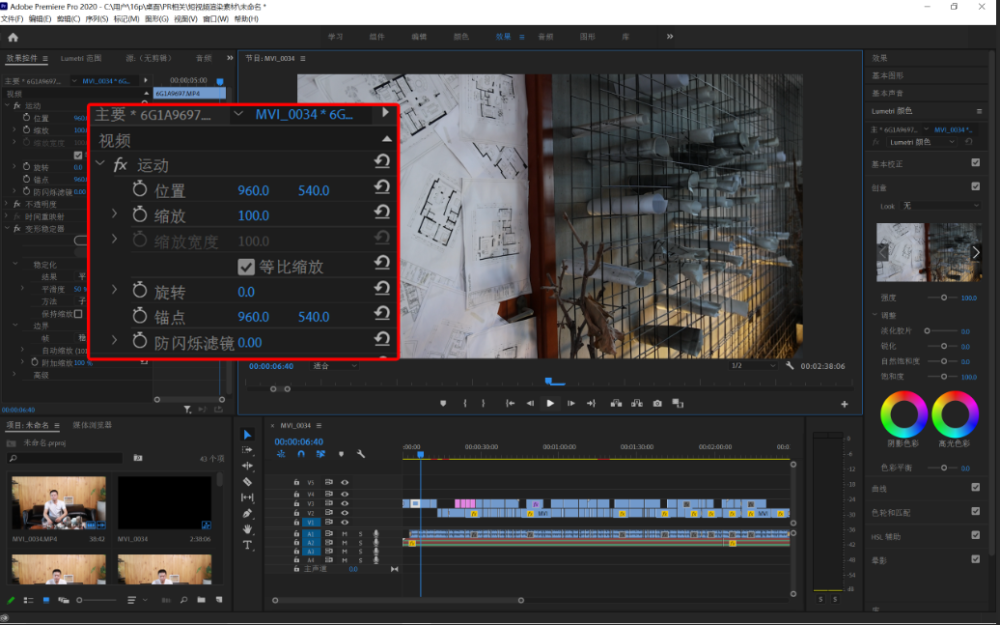Switch to the 媒体浏览器 tab

(92, 425)
